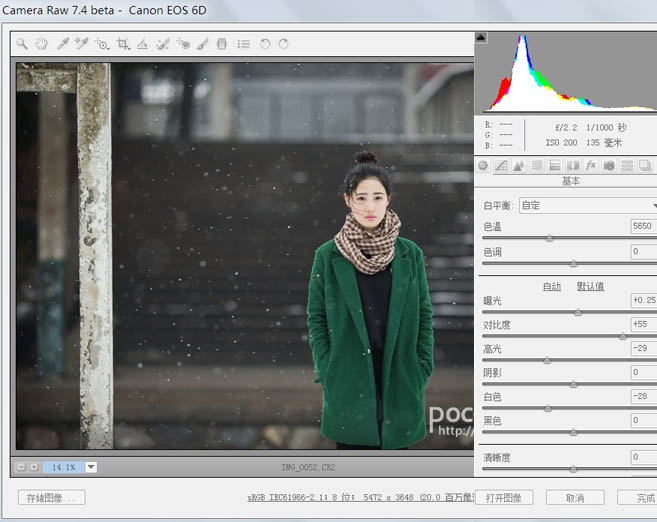The image size is (657, 522).
Task: Toggle shadow clipping warning in histogram
Action: point(481,38)
